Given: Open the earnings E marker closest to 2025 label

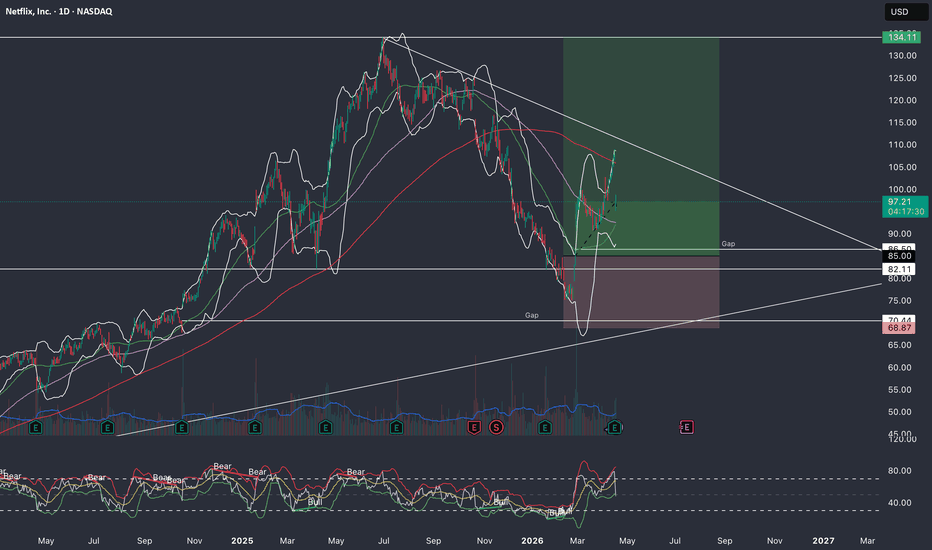Looking at the screenshot, I should [253, 427].
